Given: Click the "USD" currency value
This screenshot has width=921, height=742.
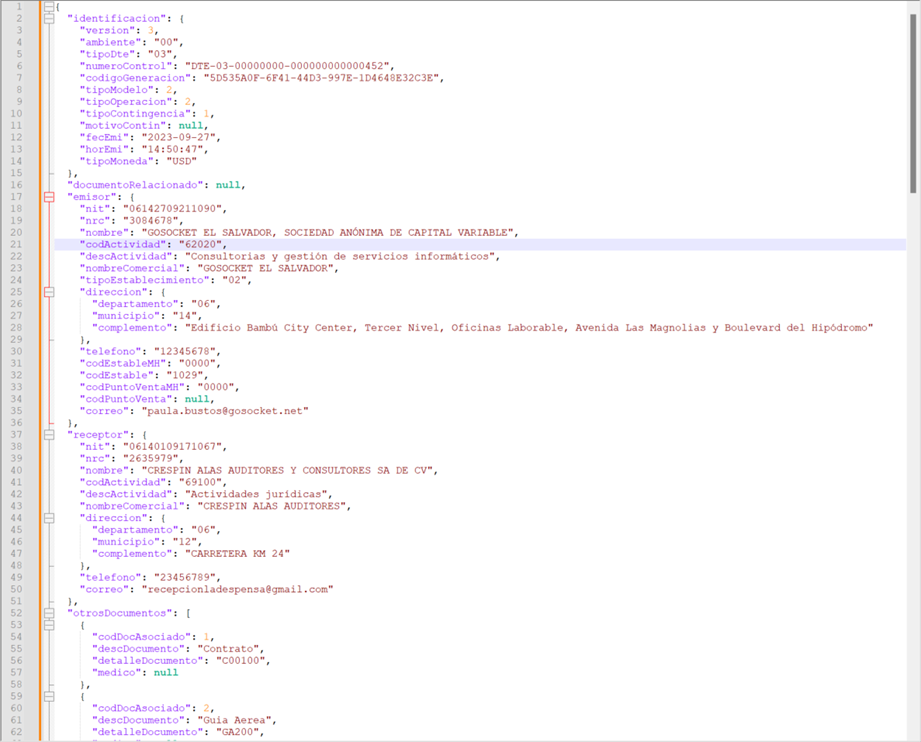Looking at the screenshot, I should coord(181,161).
